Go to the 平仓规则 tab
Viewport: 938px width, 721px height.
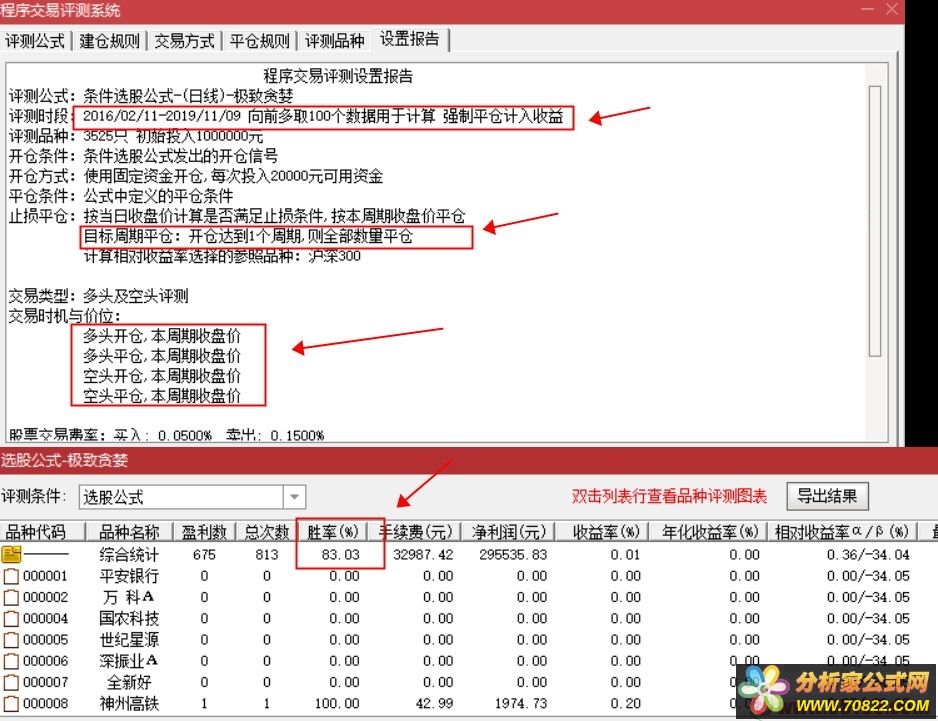[260, 41]
